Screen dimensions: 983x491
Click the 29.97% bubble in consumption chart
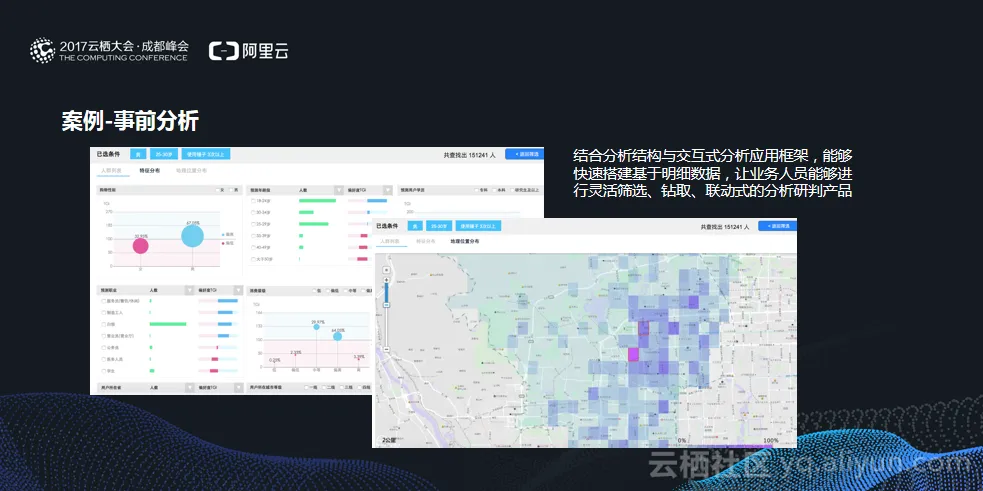pos(316,327)
